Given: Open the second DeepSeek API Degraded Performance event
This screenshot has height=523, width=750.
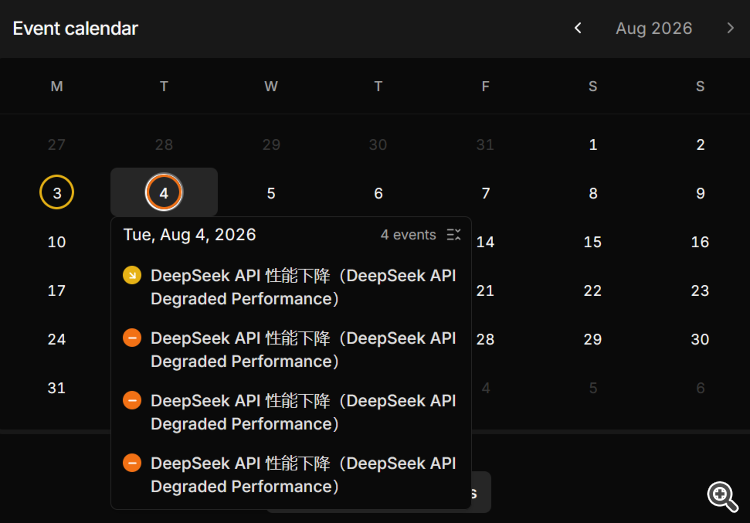Looking at the screenshot, I should (303, 350).
